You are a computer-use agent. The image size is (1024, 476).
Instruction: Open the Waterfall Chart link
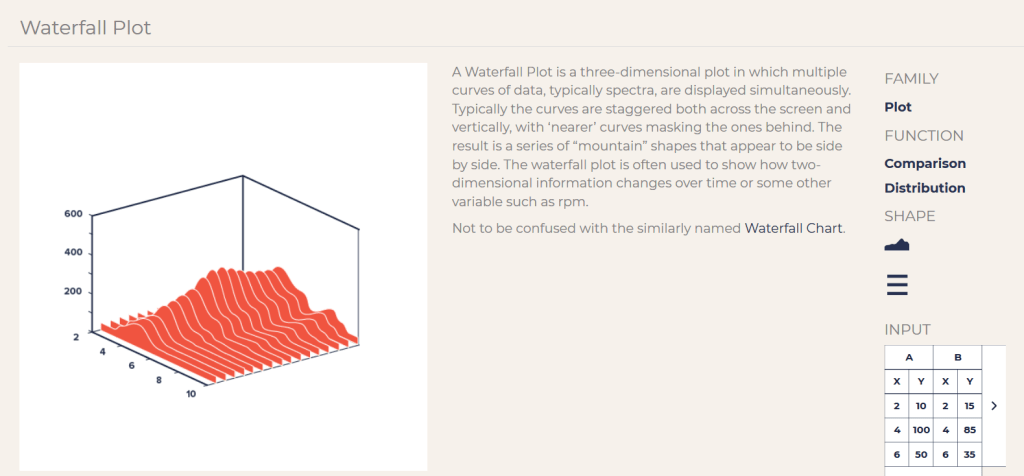(x=794, y=228)
